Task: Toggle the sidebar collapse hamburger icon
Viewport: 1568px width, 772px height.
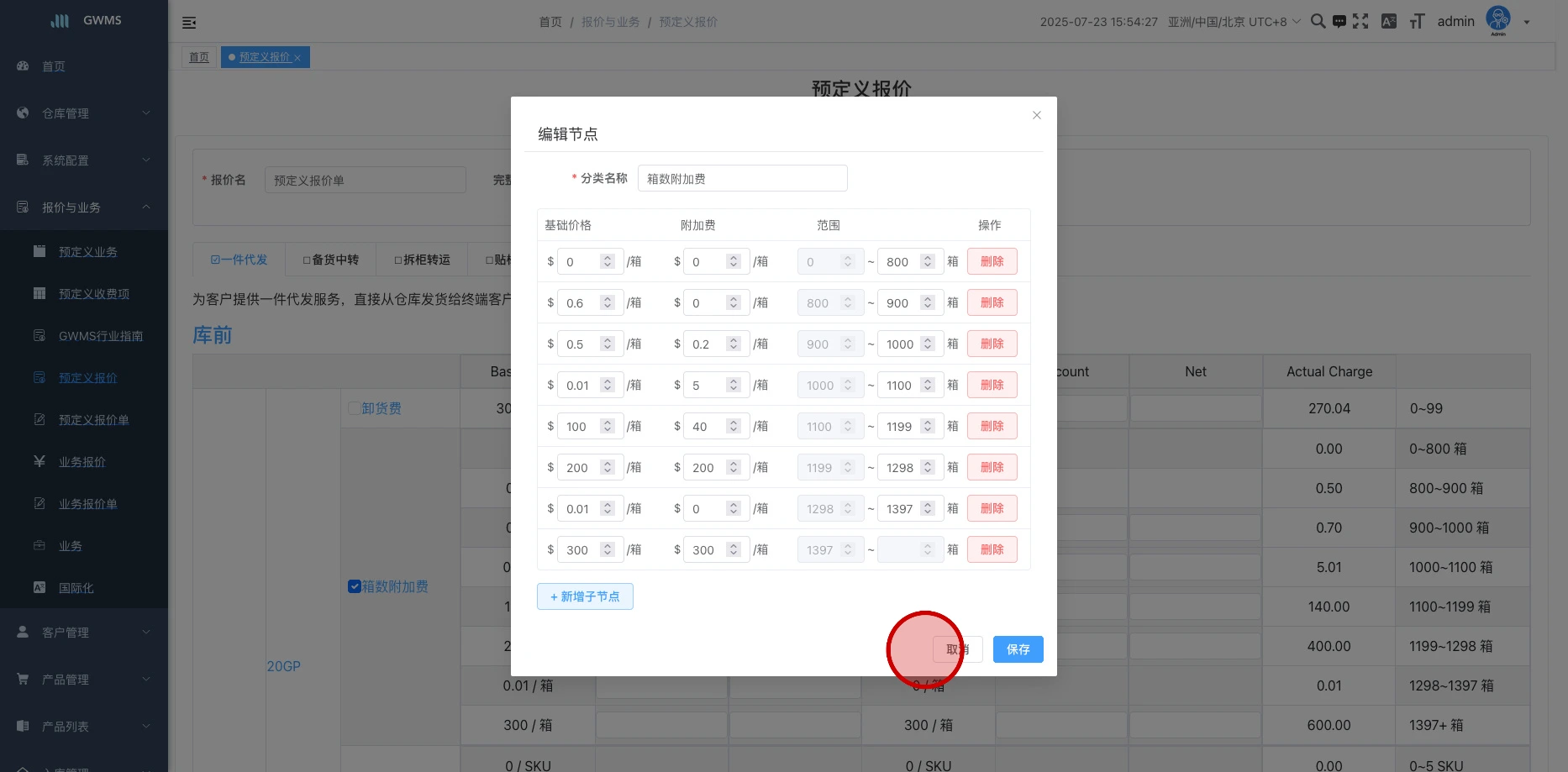Action: coord(189,23)
